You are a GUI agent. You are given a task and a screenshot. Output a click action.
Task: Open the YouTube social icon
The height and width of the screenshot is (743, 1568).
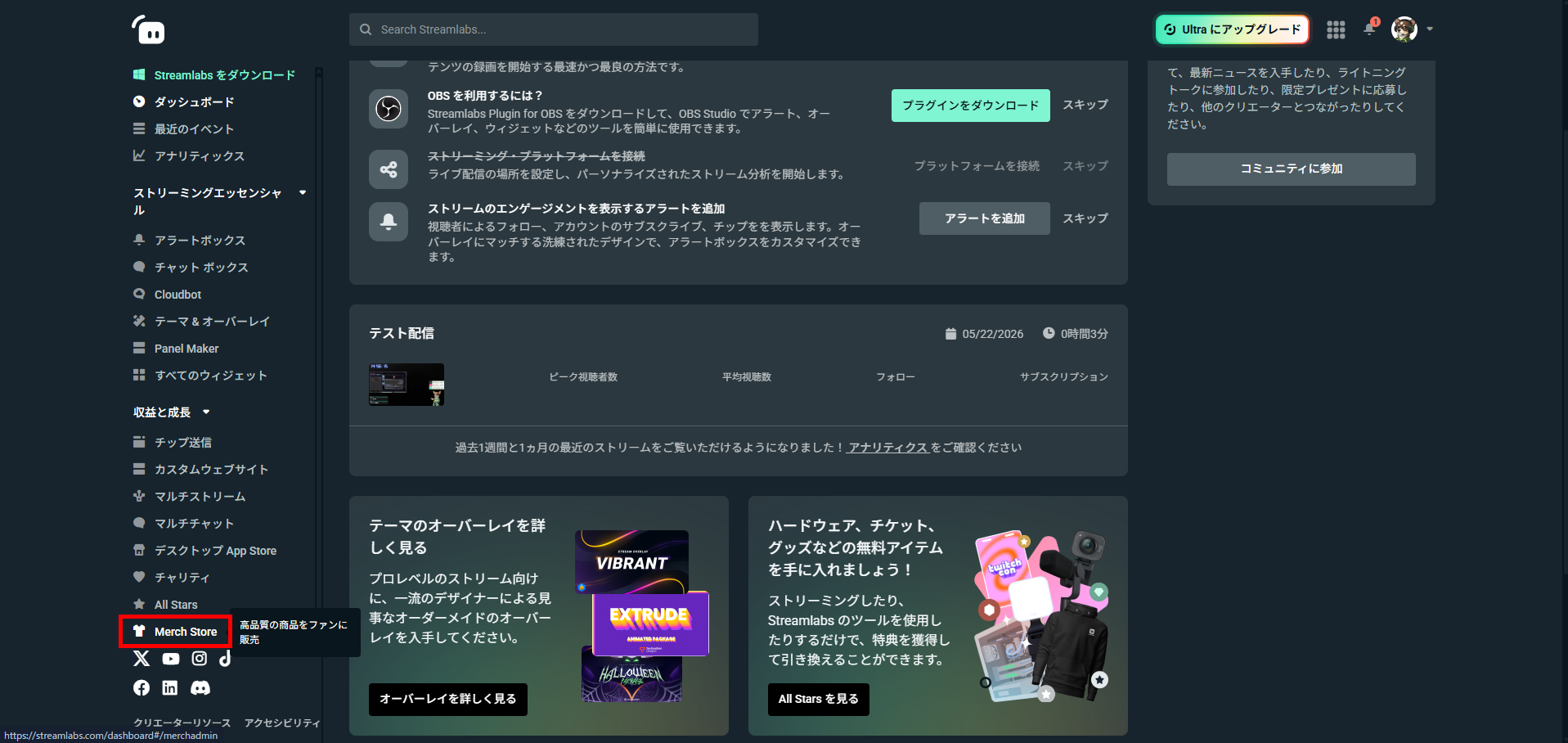(x=171, y=659)
